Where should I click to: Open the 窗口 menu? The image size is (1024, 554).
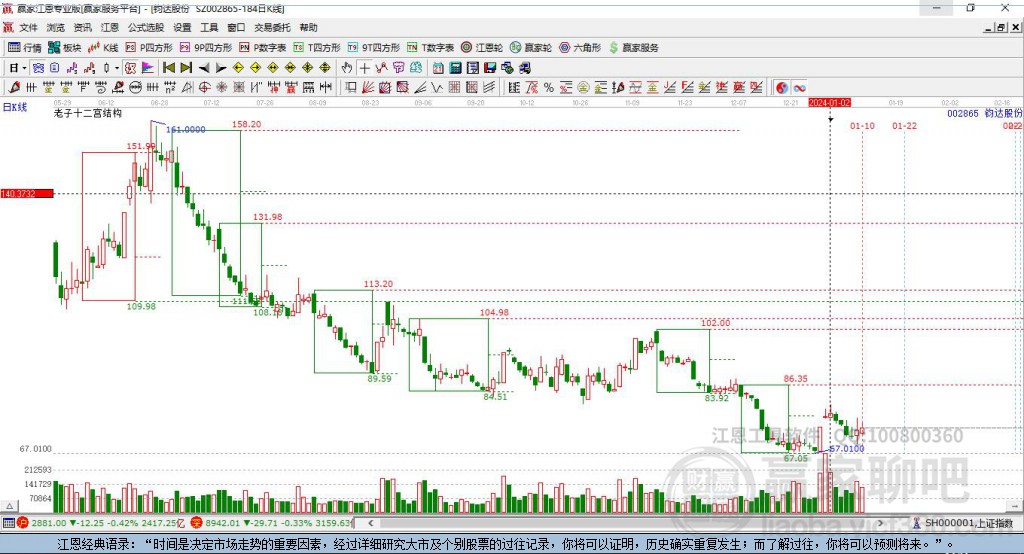coord(236,27)
